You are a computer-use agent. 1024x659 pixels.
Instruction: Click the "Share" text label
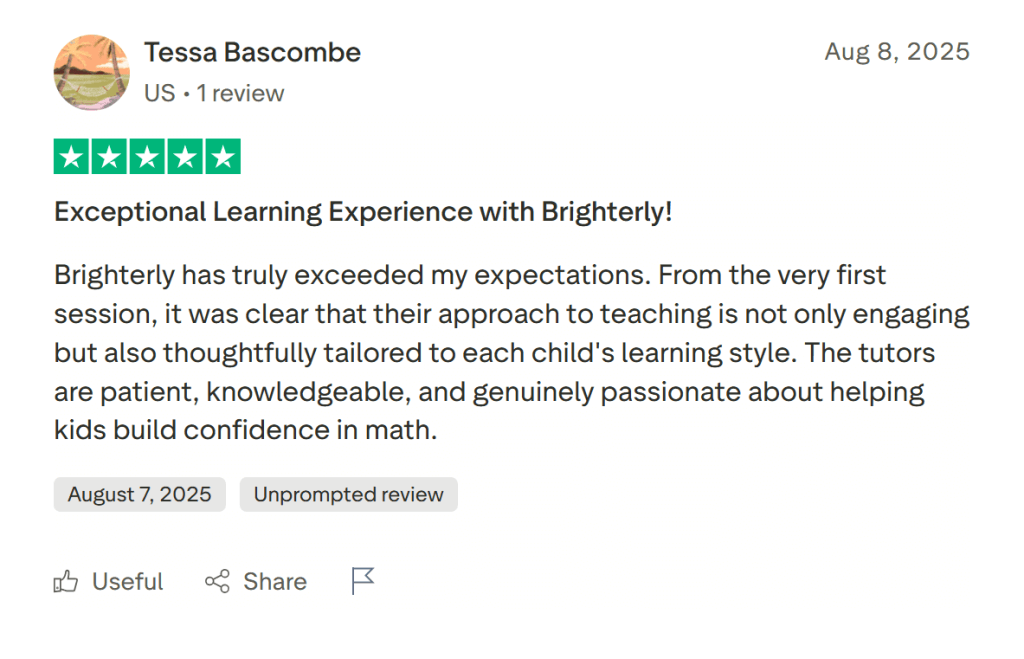(274, 581)
